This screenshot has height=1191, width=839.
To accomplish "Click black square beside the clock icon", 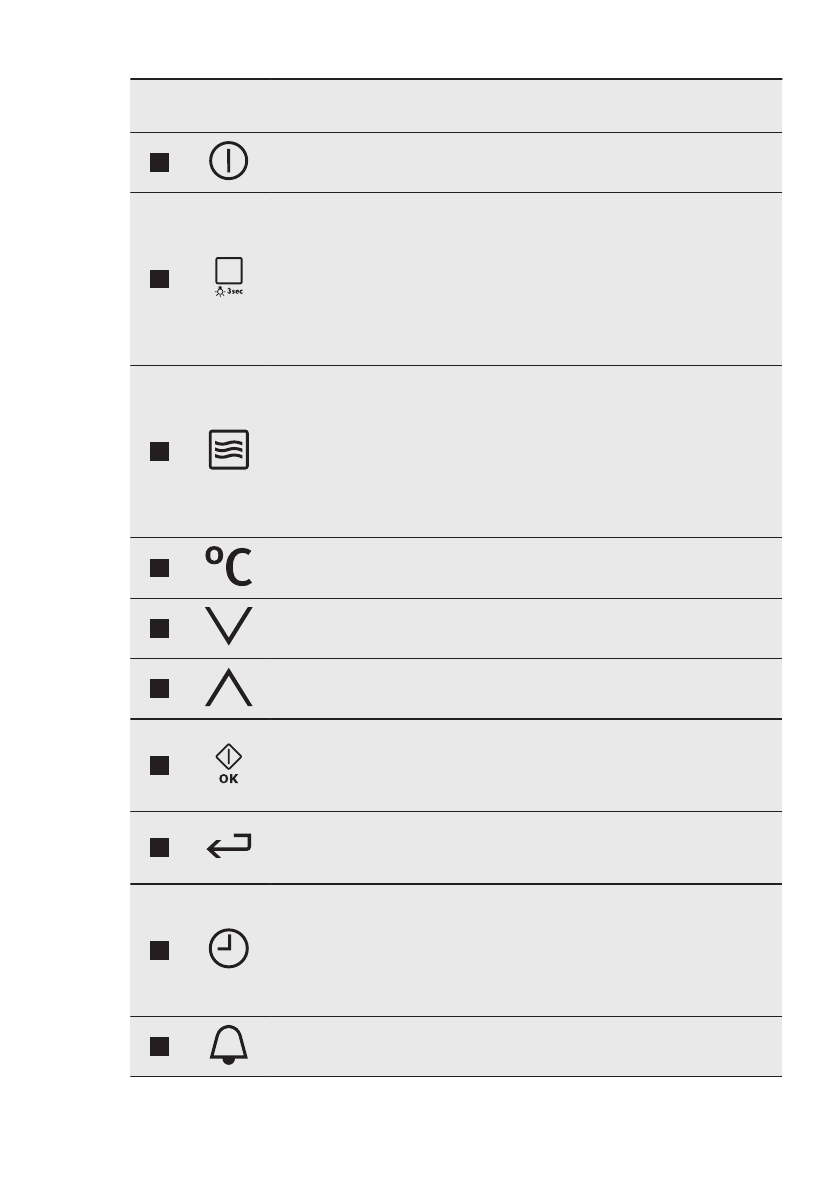I will pos(158,950).
